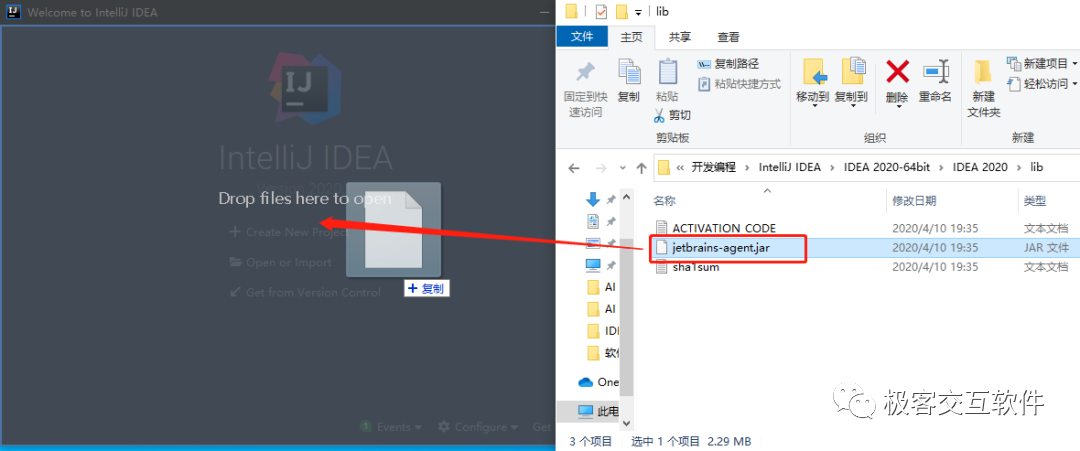Select the jetbrains-agent.jar file

(721, 247)
